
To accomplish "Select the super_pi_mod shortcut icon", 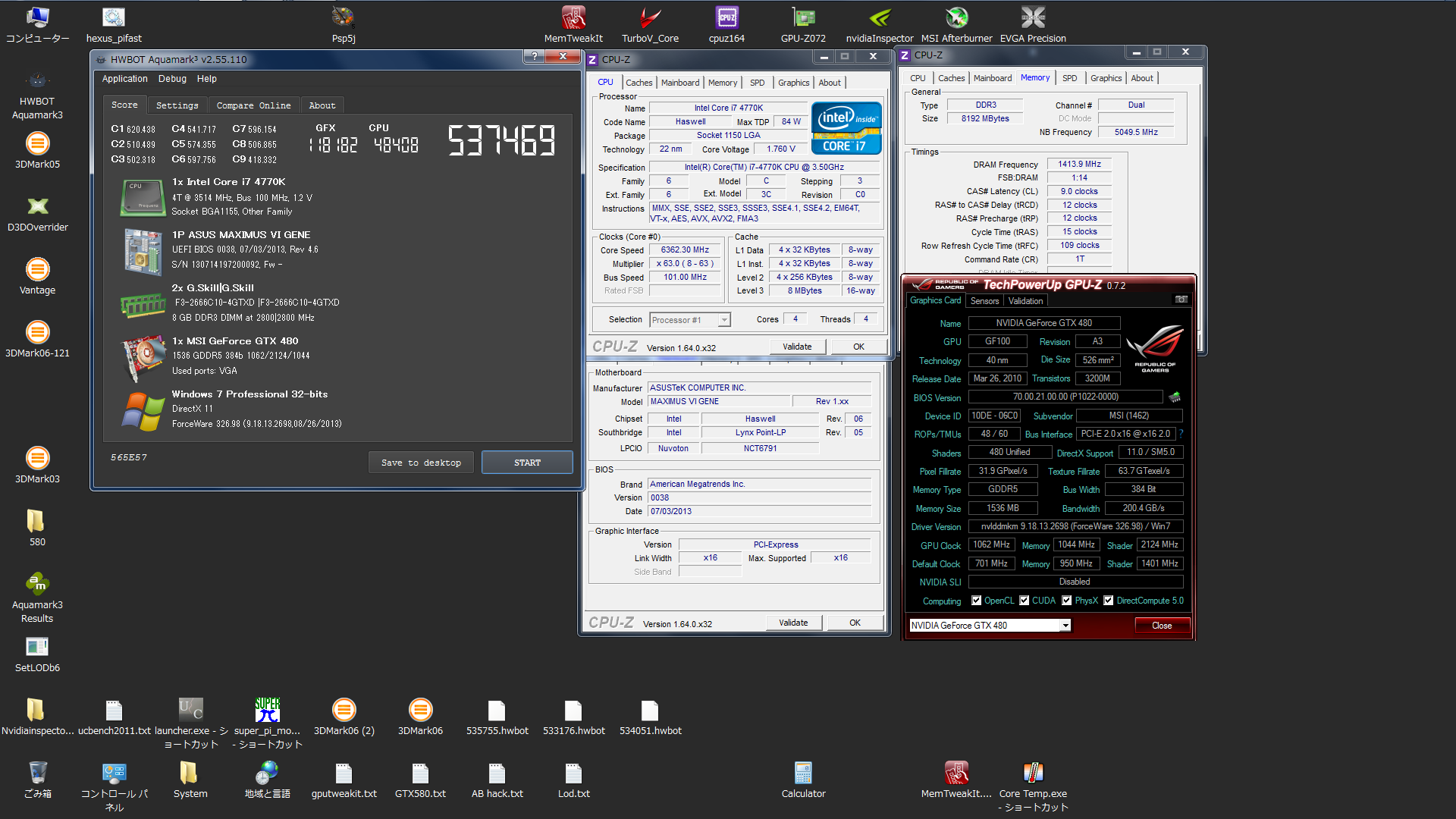I will tap(267, 723).
